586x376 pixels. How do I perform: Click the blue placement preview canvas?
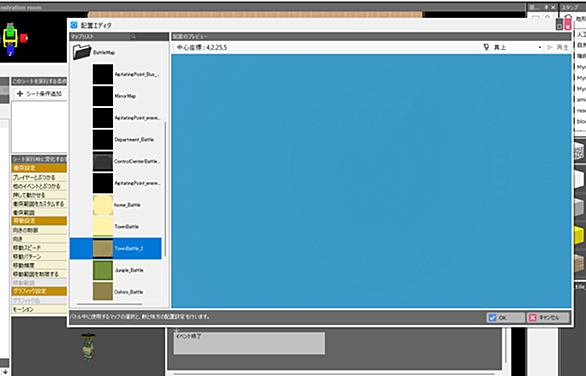pyautogui.click(x=371, y=181)
